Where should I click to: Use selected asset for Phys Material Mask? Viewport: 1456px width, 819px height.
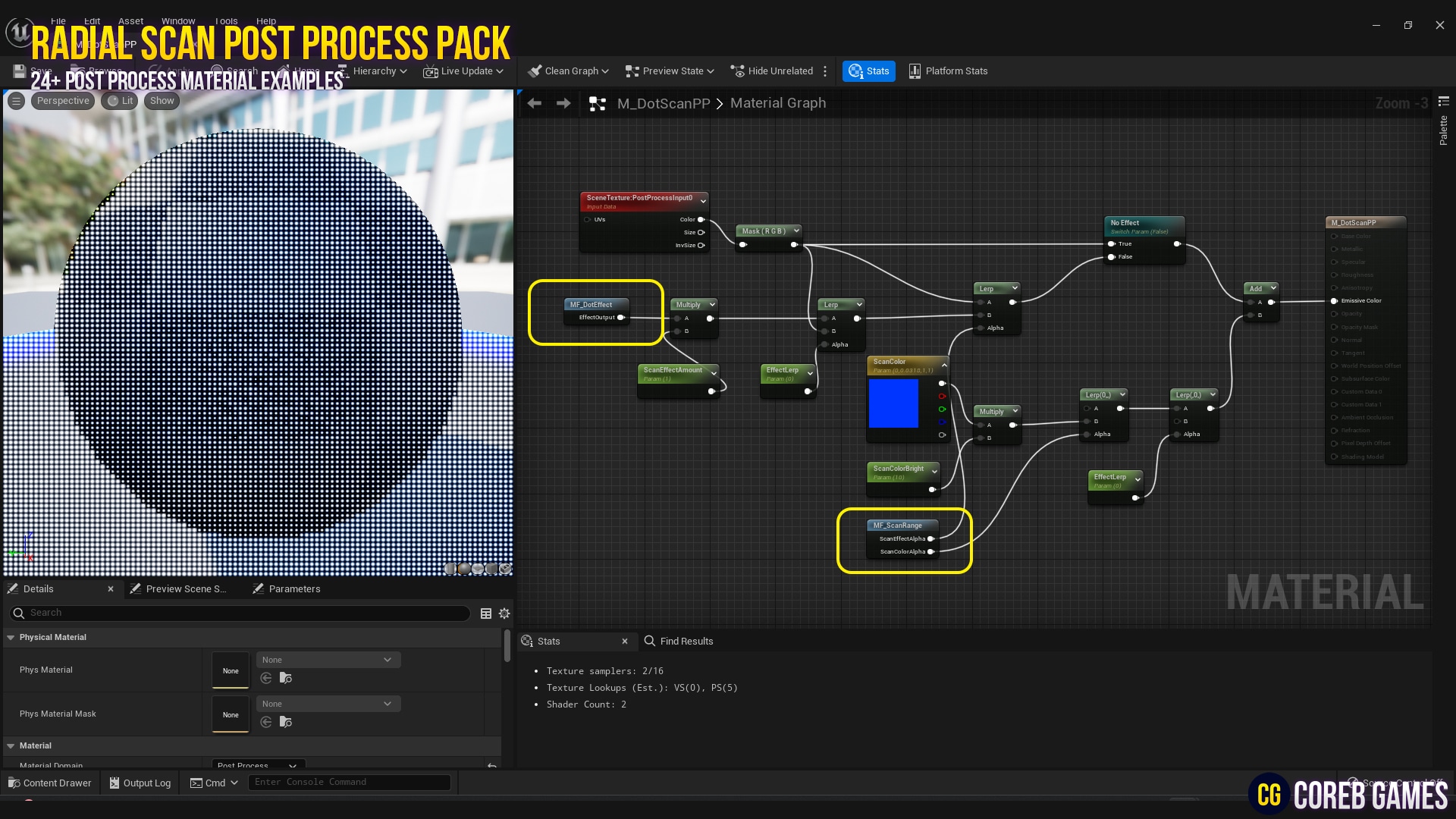[x=266, y=722]
